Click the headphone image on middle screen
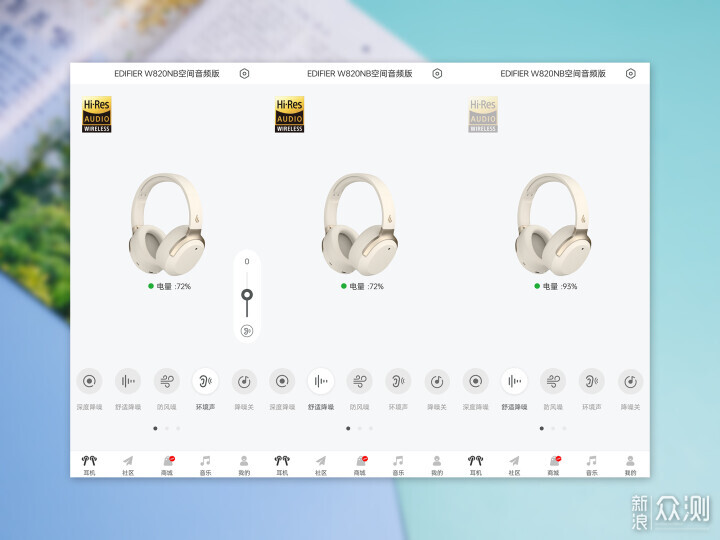 (x=360, y=224)
